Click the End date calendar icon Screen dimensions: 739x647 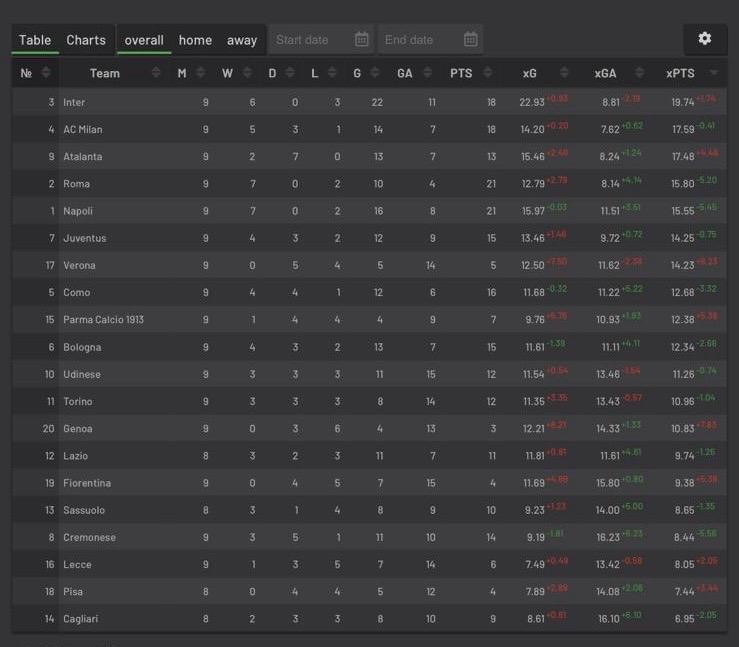(x=471, y=40)
